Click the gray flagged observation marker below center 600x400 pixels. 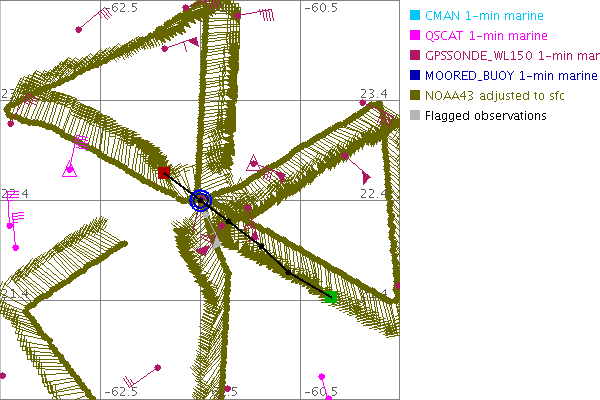tap(213, 242)
